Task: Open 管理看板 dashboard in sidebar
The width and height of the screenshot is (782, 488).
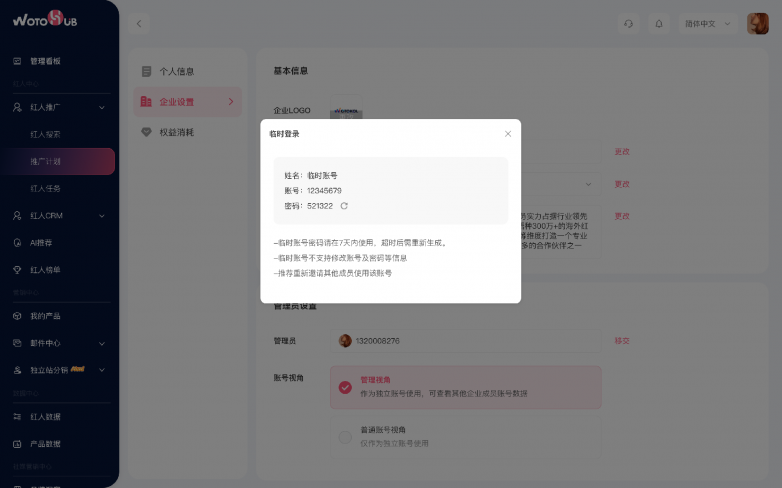Action: pyautogui.click(x=45, y=61)
